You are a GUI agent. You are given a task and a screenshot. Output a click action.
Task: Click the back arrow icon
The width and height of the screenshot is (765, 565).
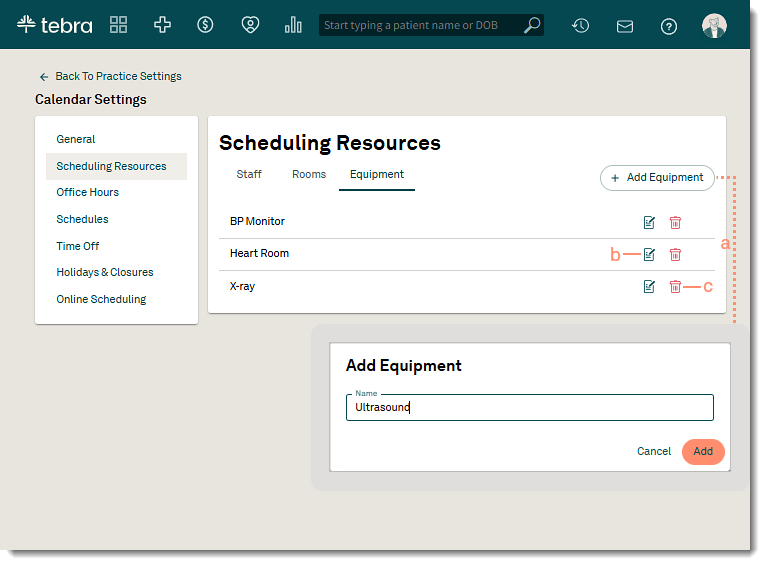tap(44, 77)
